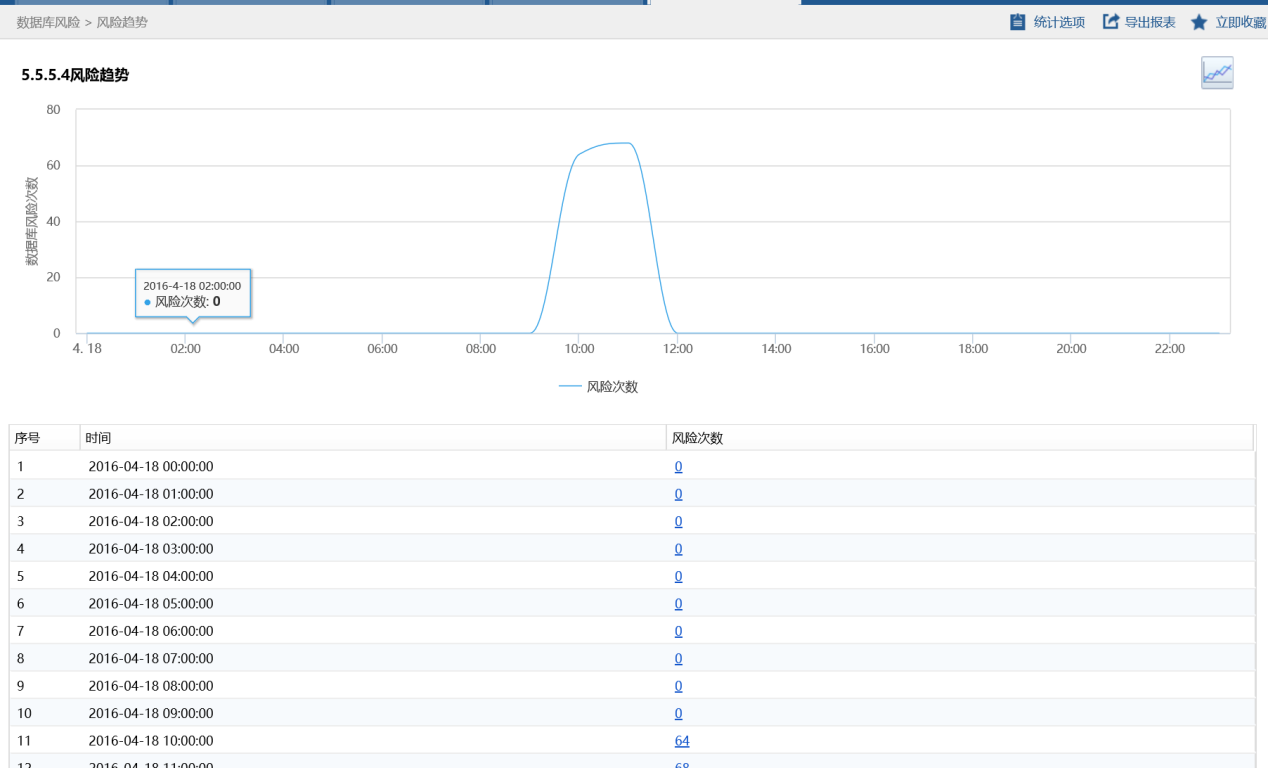Open risk count link for 00:00:00 row
1268x768 pixels.
click(678, 466)
